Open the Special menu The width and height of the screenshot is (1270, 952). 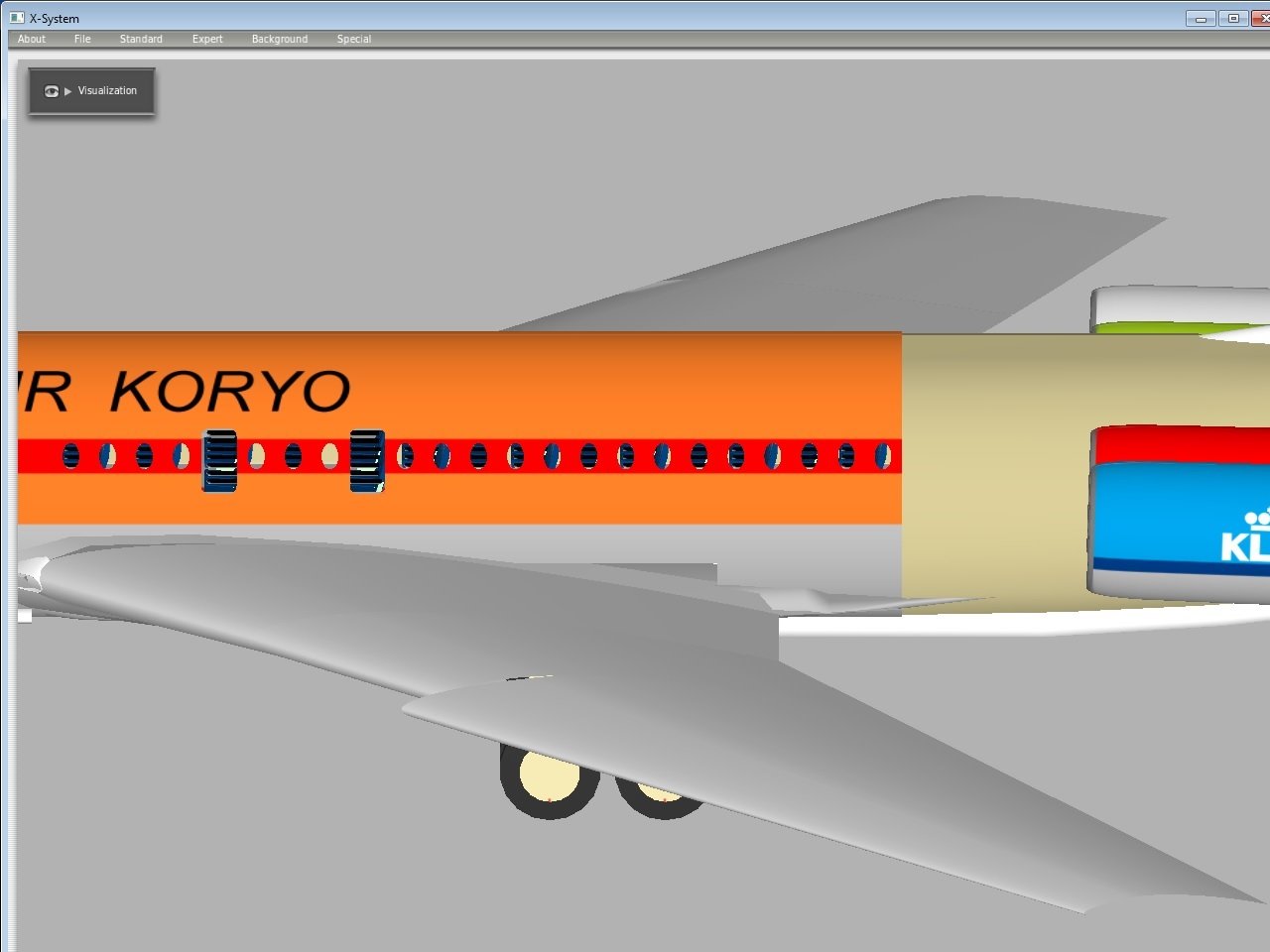click(x=354, y=39)
